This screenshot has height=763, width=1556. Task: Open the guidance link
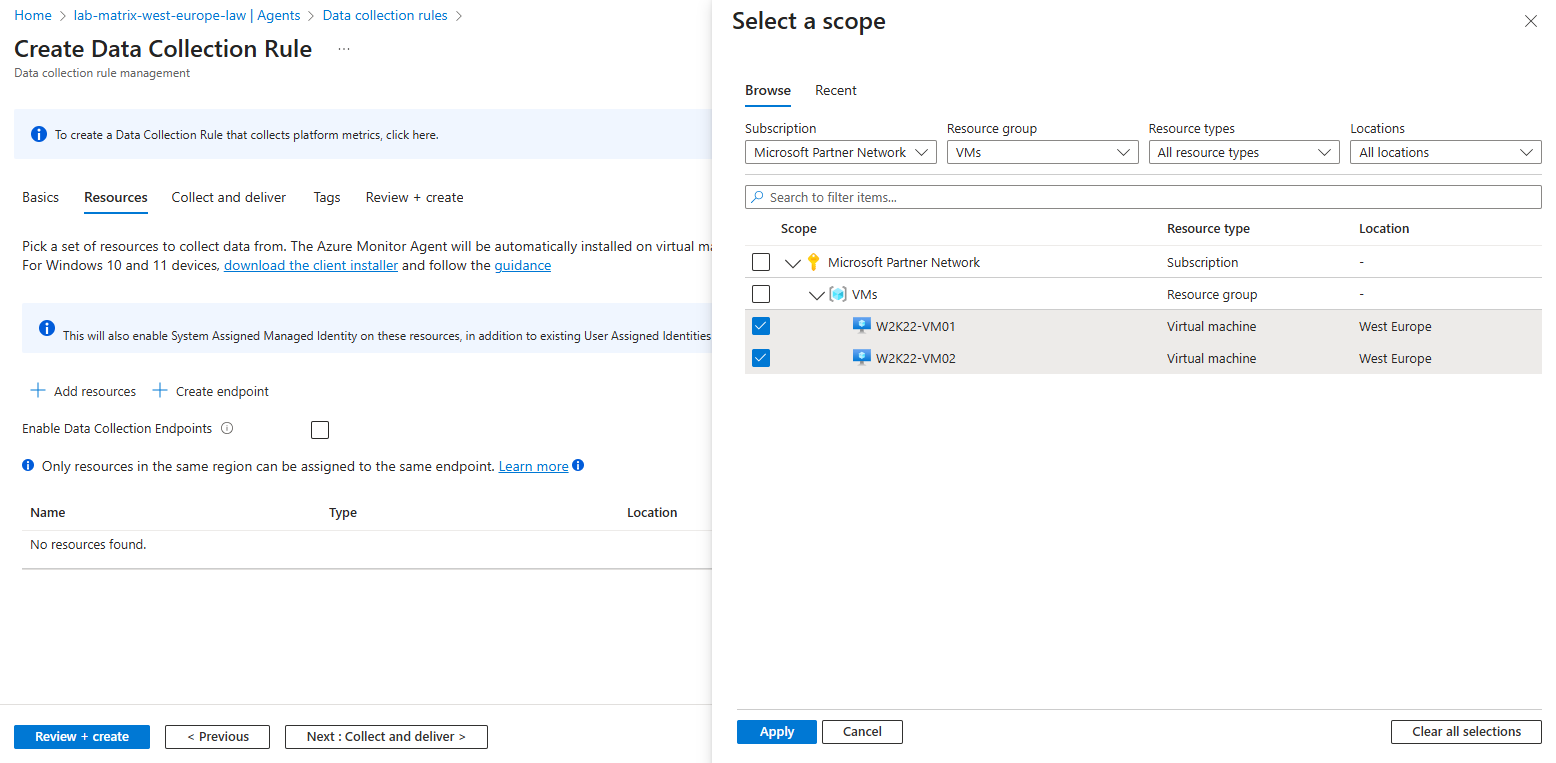[523, 265]
